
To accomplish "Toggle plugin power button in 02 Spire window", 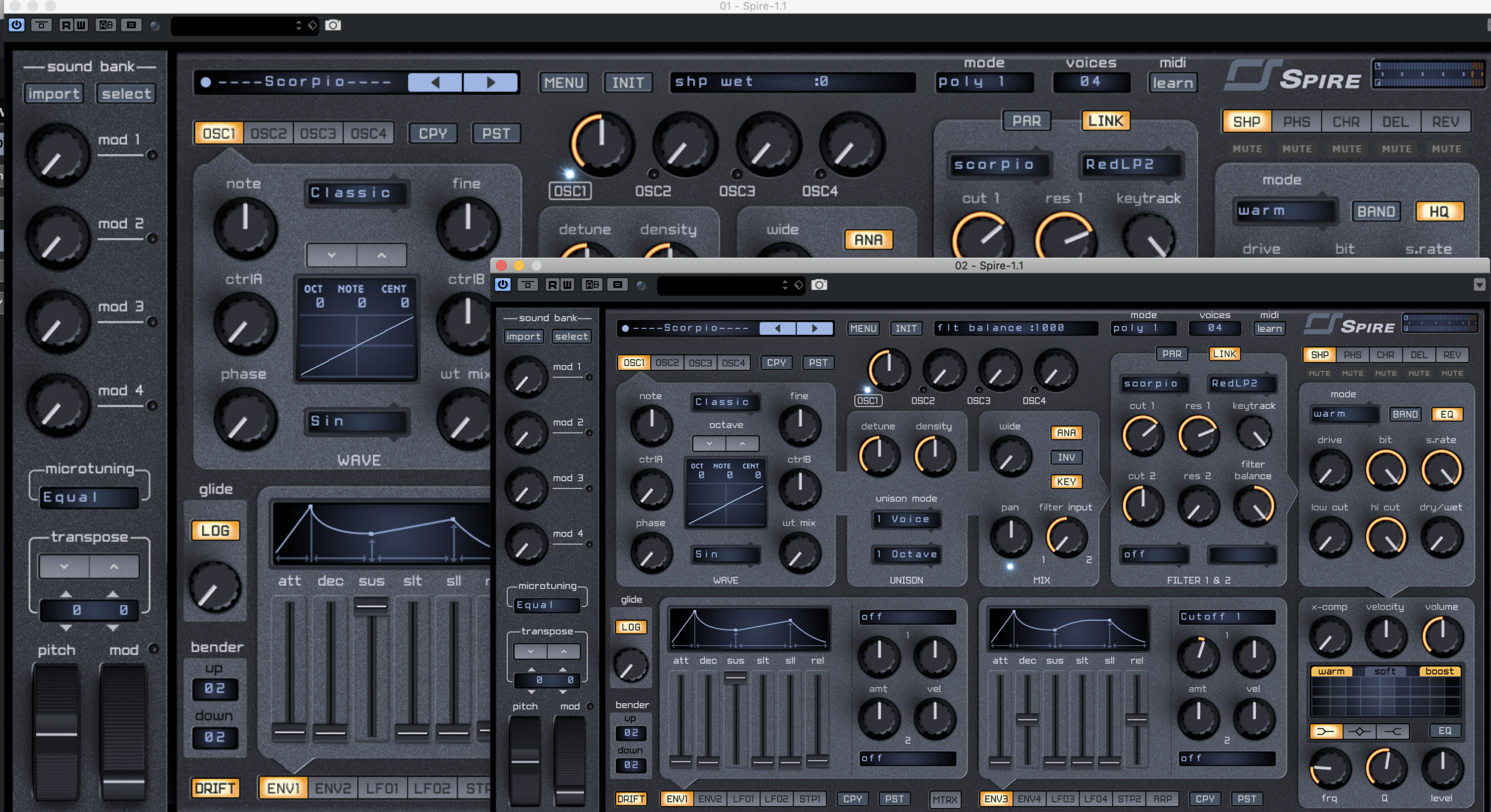I will 503,285.
